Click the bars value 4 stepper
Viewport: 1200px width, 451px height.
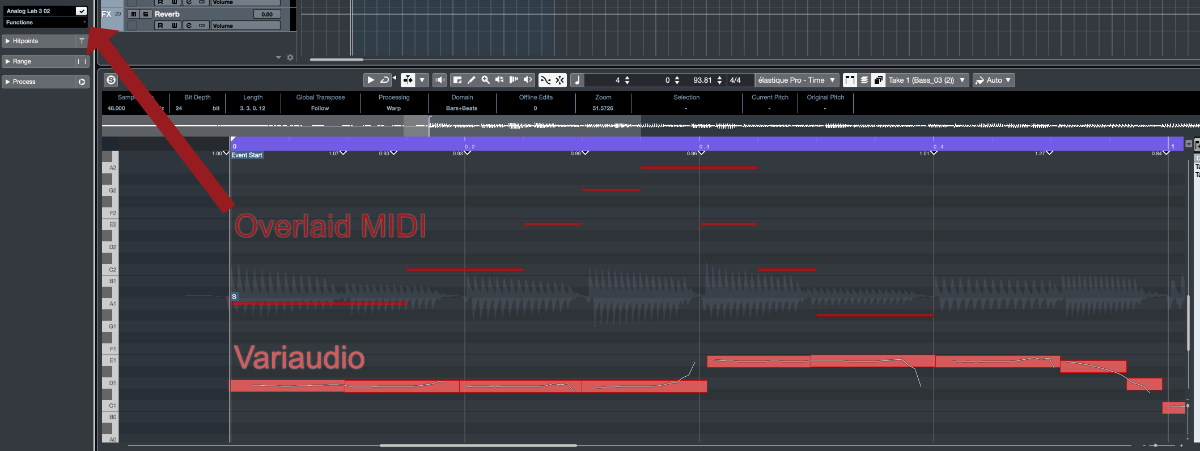[x=626, y=80]
